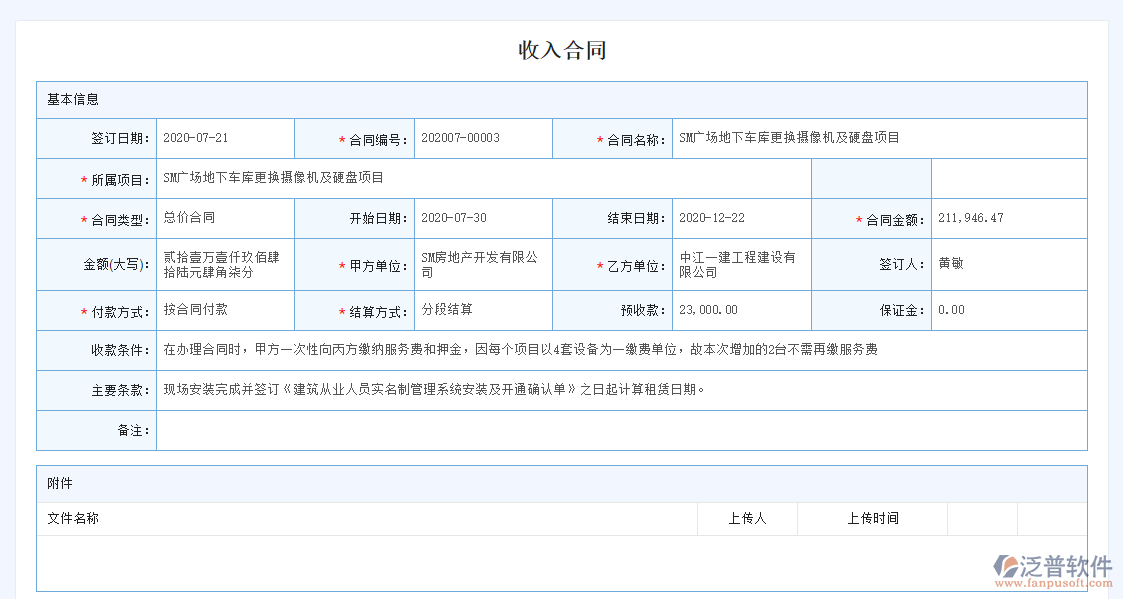
Task: Click the empty 备注 field
Action: coord(621,430)
